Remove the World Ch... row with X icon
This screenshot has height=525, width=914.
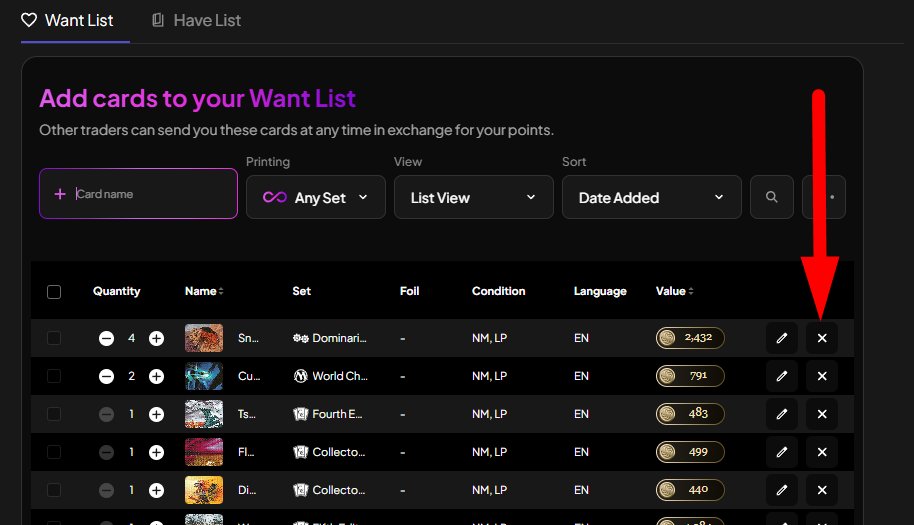point(822,376)
